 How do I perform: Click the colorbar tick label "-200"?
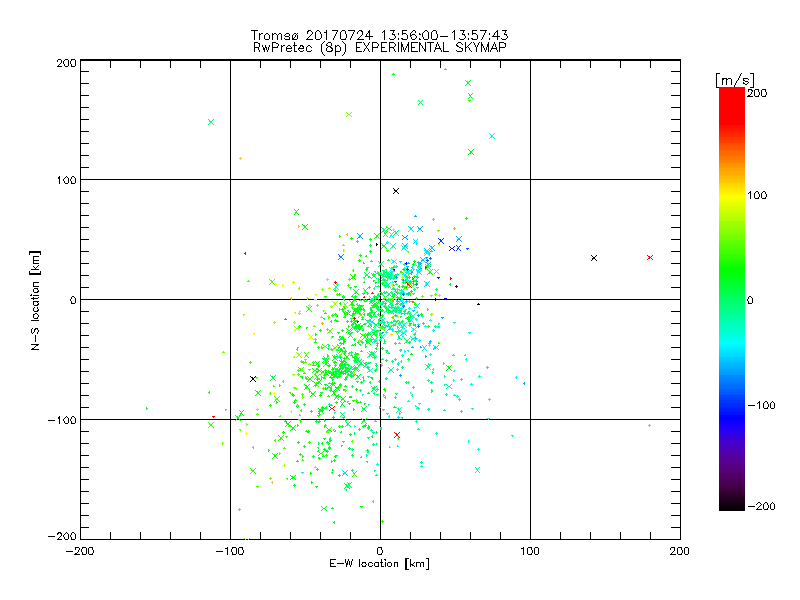pos(761,506)
